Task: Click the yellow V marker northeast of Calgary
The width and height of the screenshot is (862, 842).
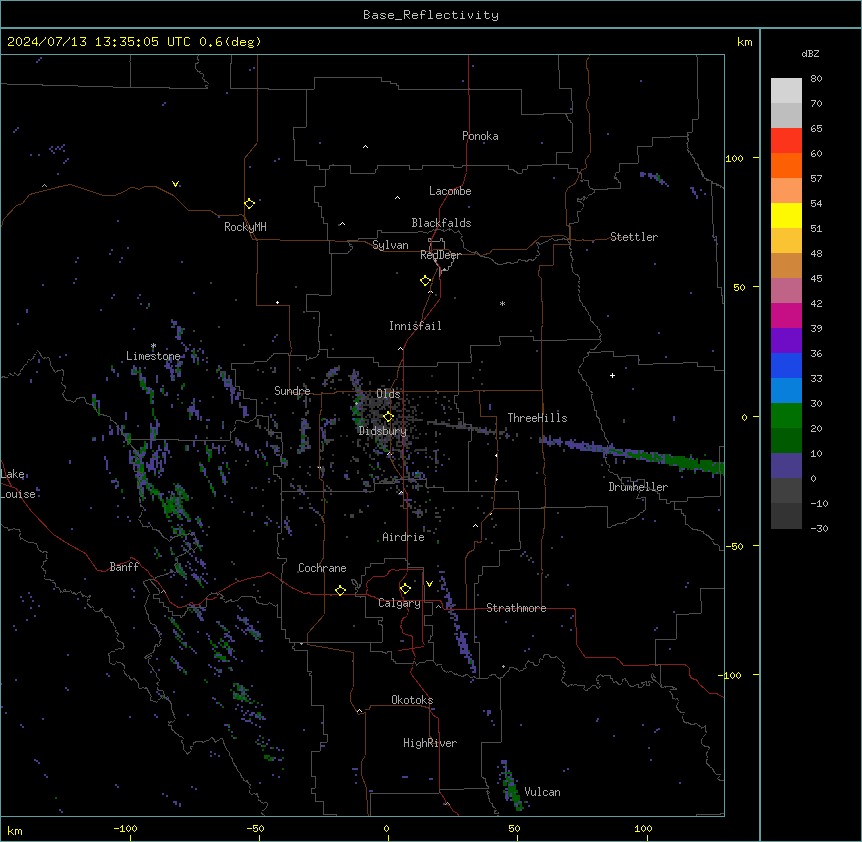Action: pos(429,584)
